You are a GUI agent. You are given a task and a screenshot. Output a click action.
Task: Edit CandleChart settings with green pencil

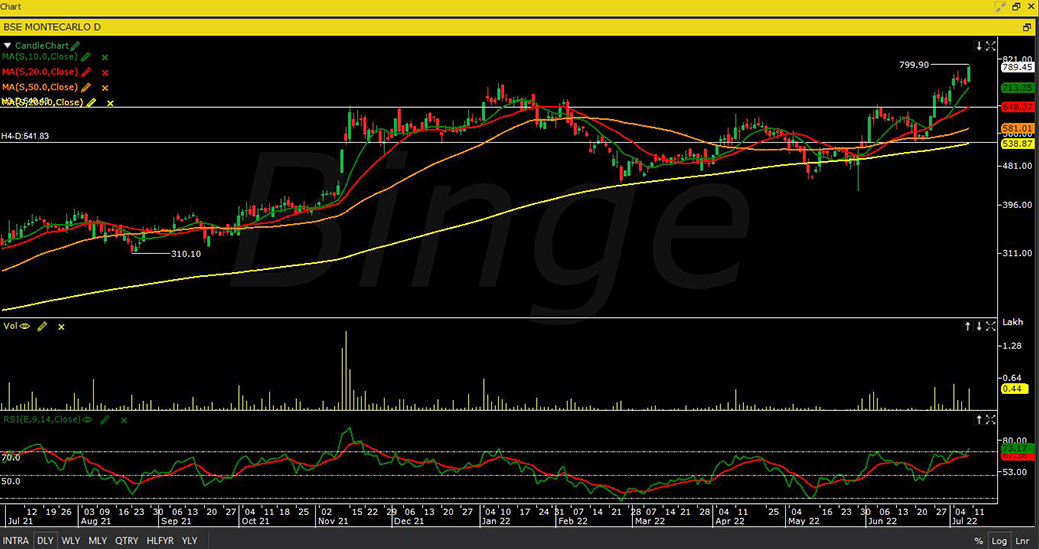coord(75,46)
